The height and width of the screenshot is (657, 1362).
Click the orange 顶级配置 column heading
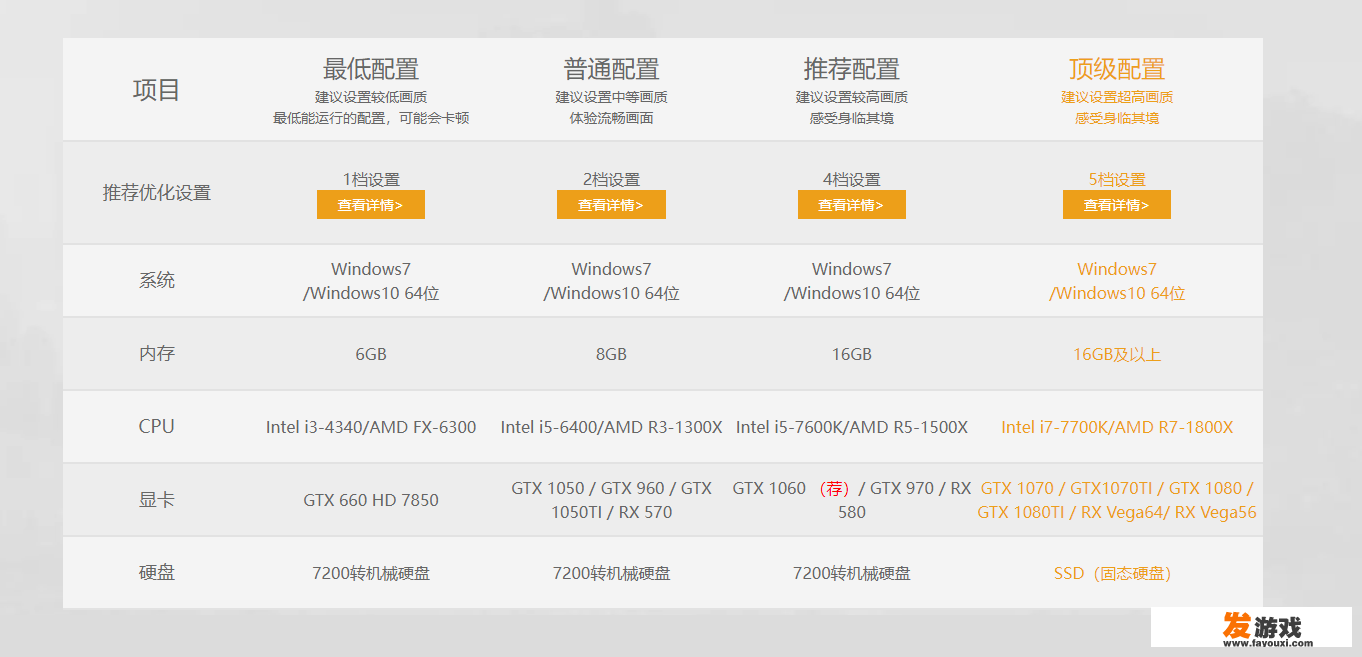pos(1117,69)
